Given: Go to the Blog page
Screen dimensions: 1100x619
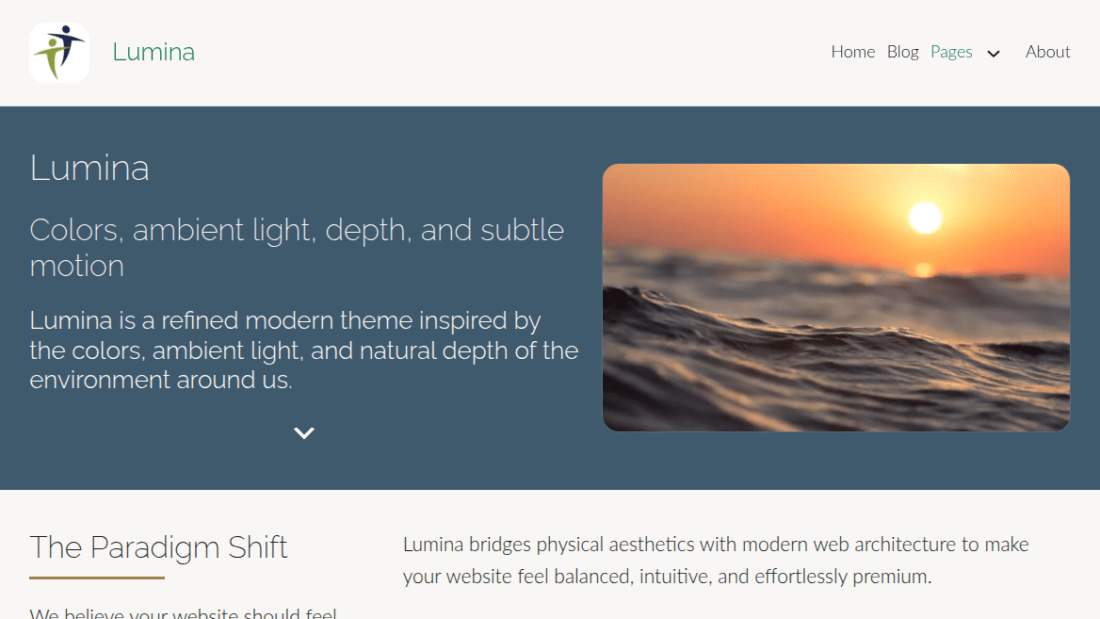Looking at the screenshot, I should pyautogui.click(x=902, y=52).
